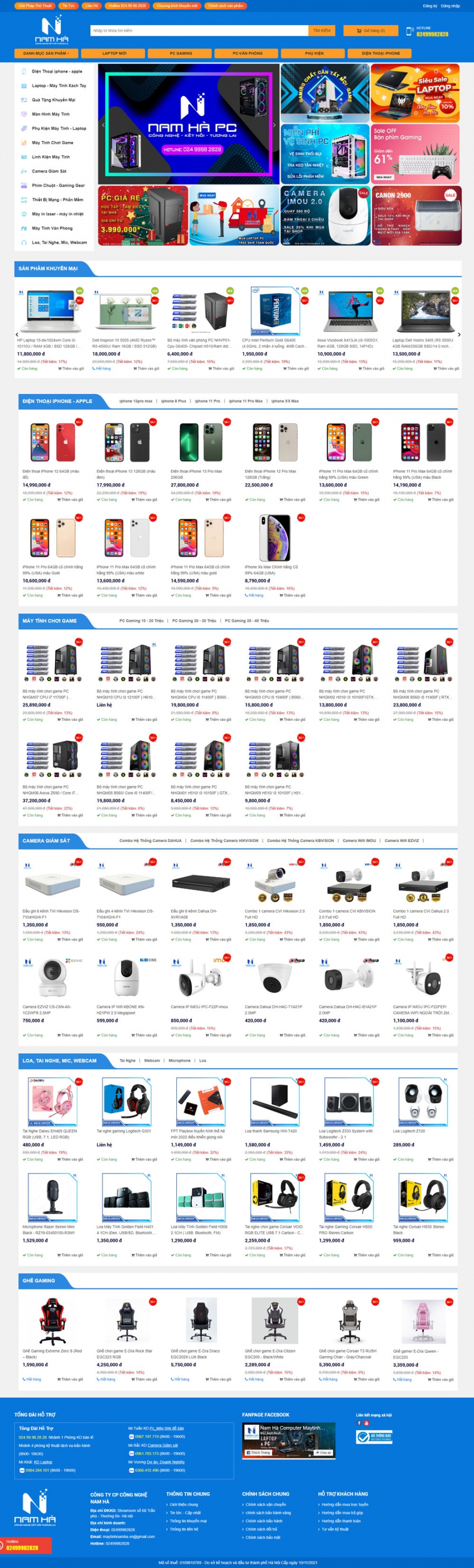
Task: Open the Đăng nhập login link
Action: click(450, 5)
